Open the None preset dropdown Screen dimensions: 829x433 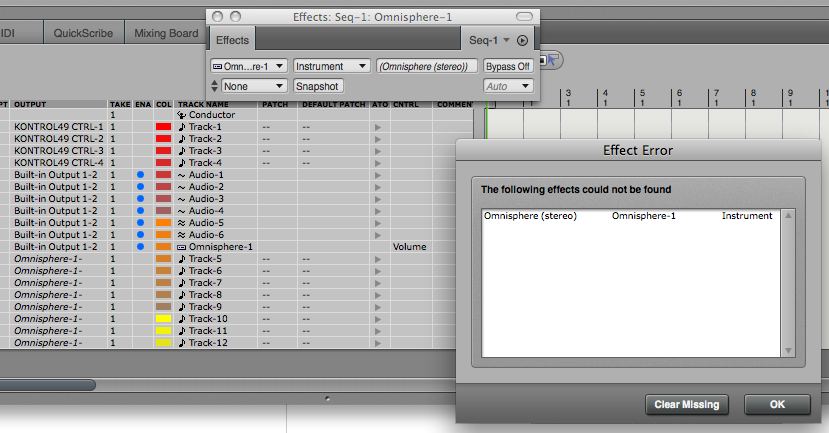pos(254,86)
